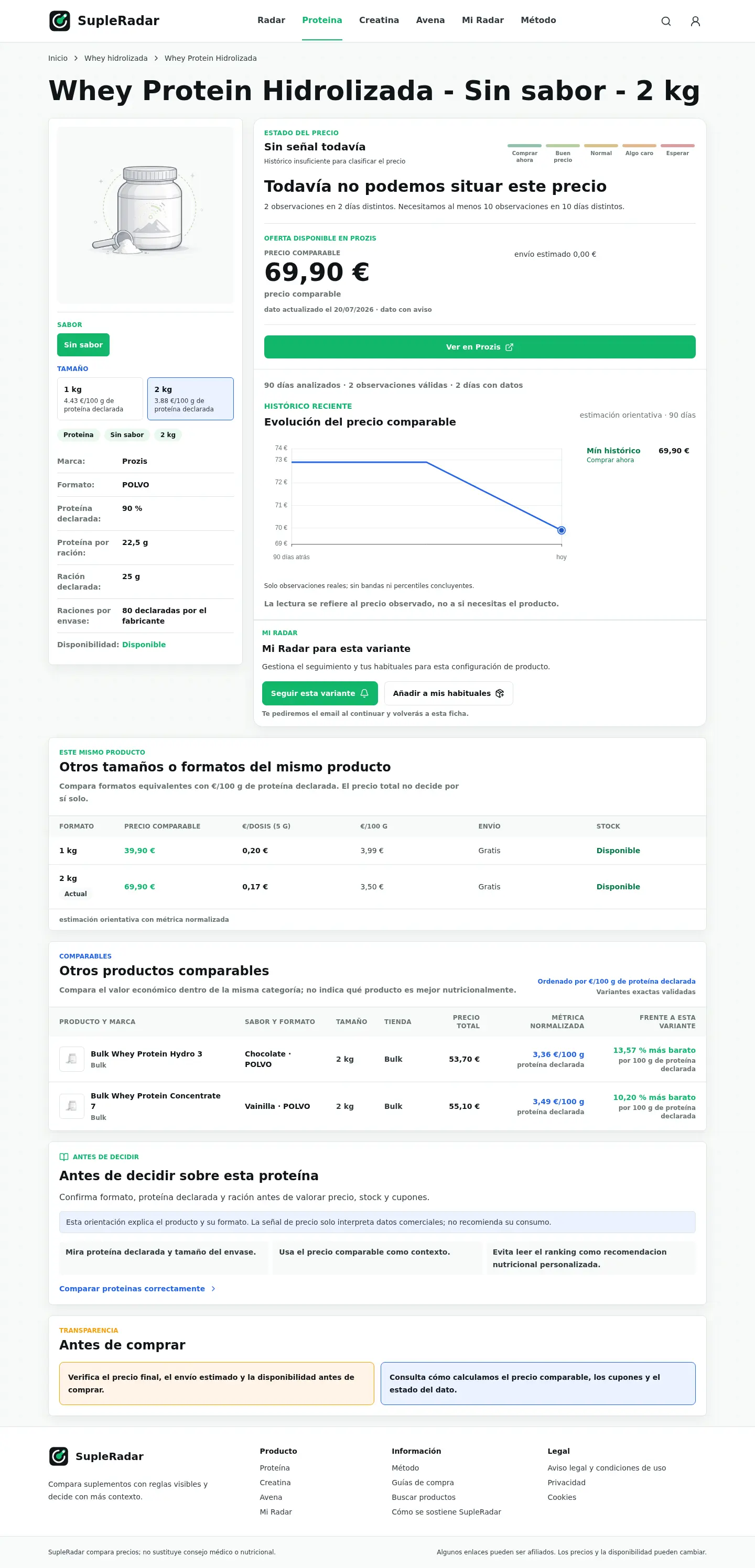Click the Sin sabor tag chip

pos(127,434)
